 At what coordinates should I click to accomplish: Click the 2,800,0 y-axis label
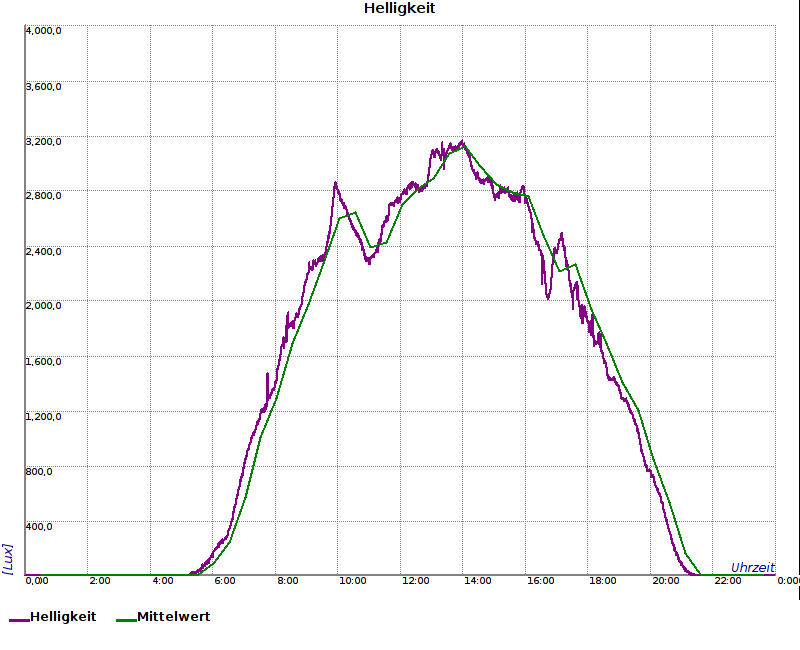click(x=43, y=195)
